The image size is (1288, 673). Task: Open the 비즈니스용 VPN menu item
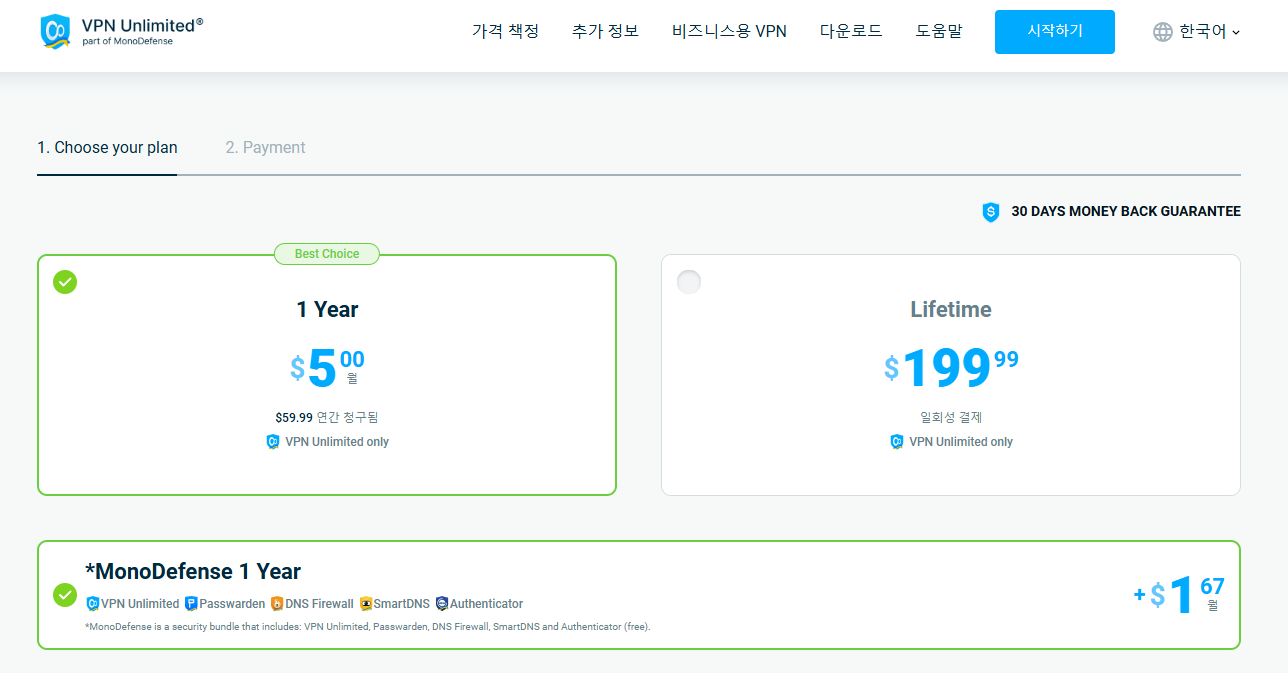(729, 31)
